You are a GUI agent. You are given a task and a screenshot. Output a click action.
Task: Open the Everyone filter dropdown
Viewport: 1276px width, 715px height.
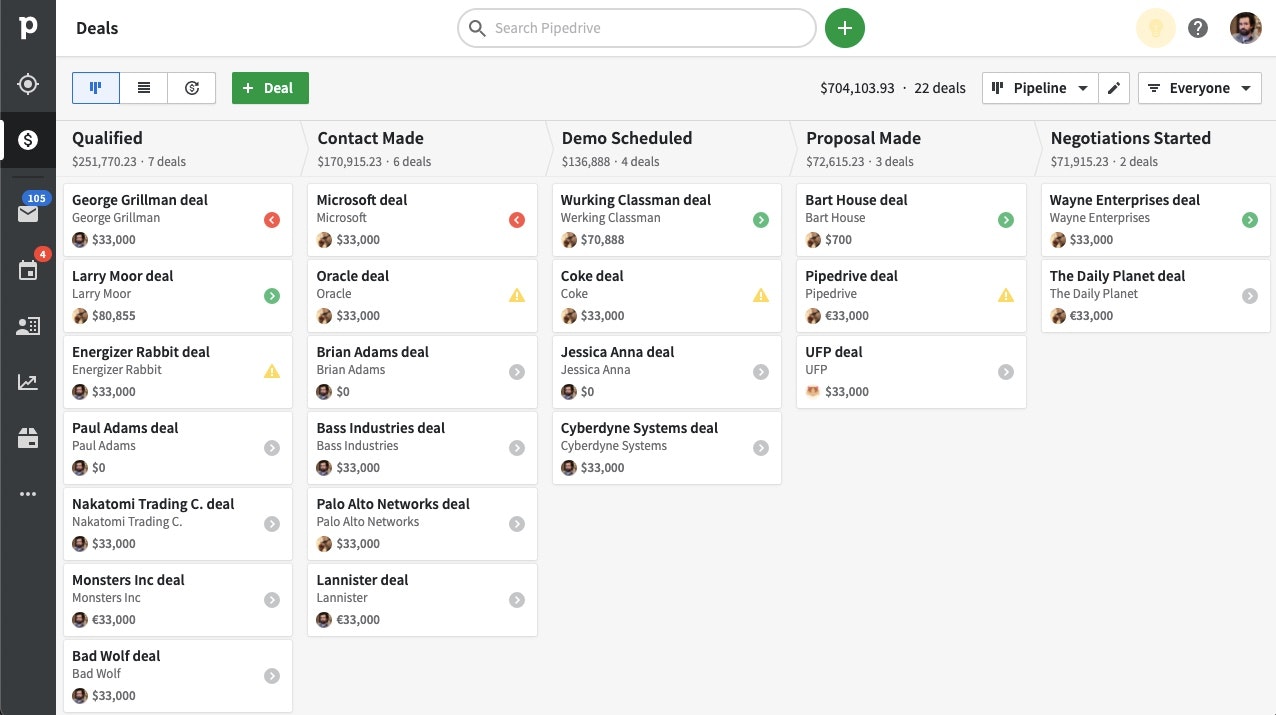(1199, 88)
